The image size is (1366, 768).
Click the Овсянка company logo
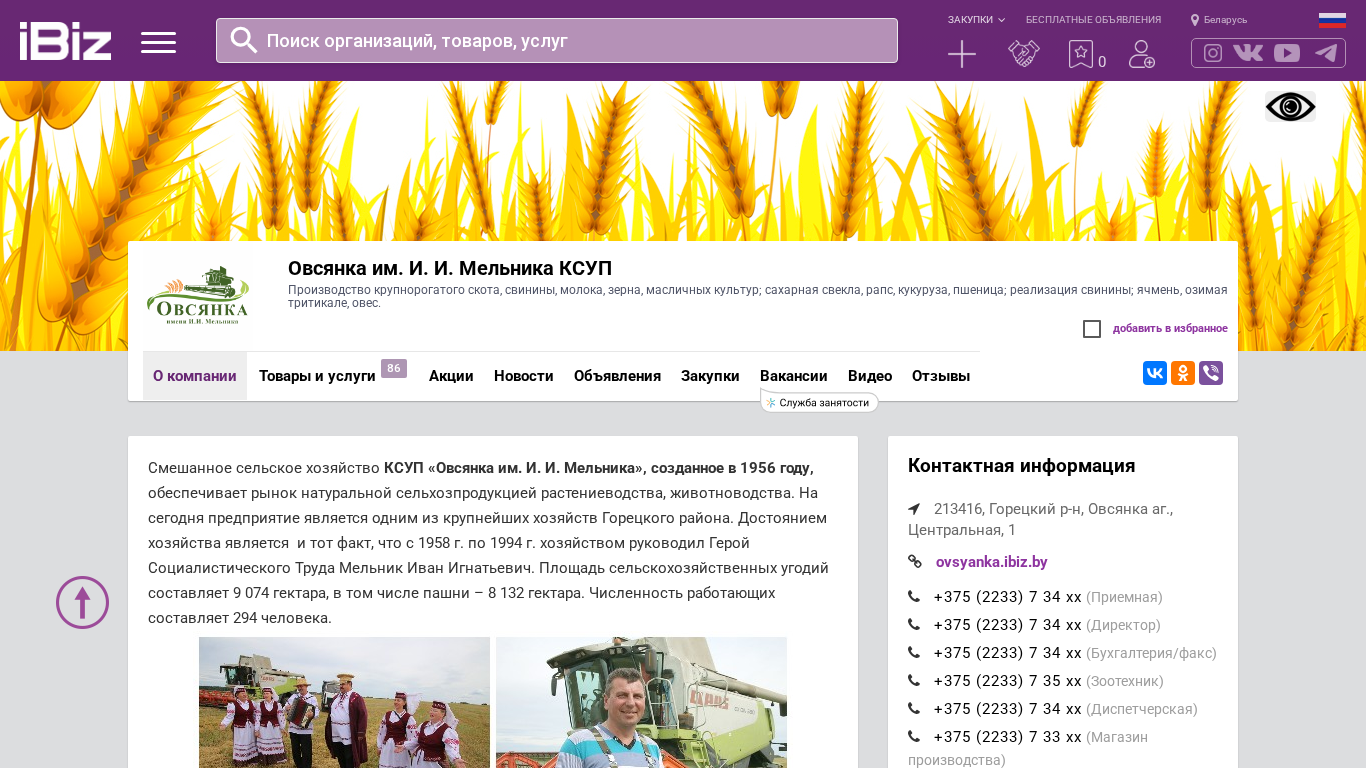198,296
